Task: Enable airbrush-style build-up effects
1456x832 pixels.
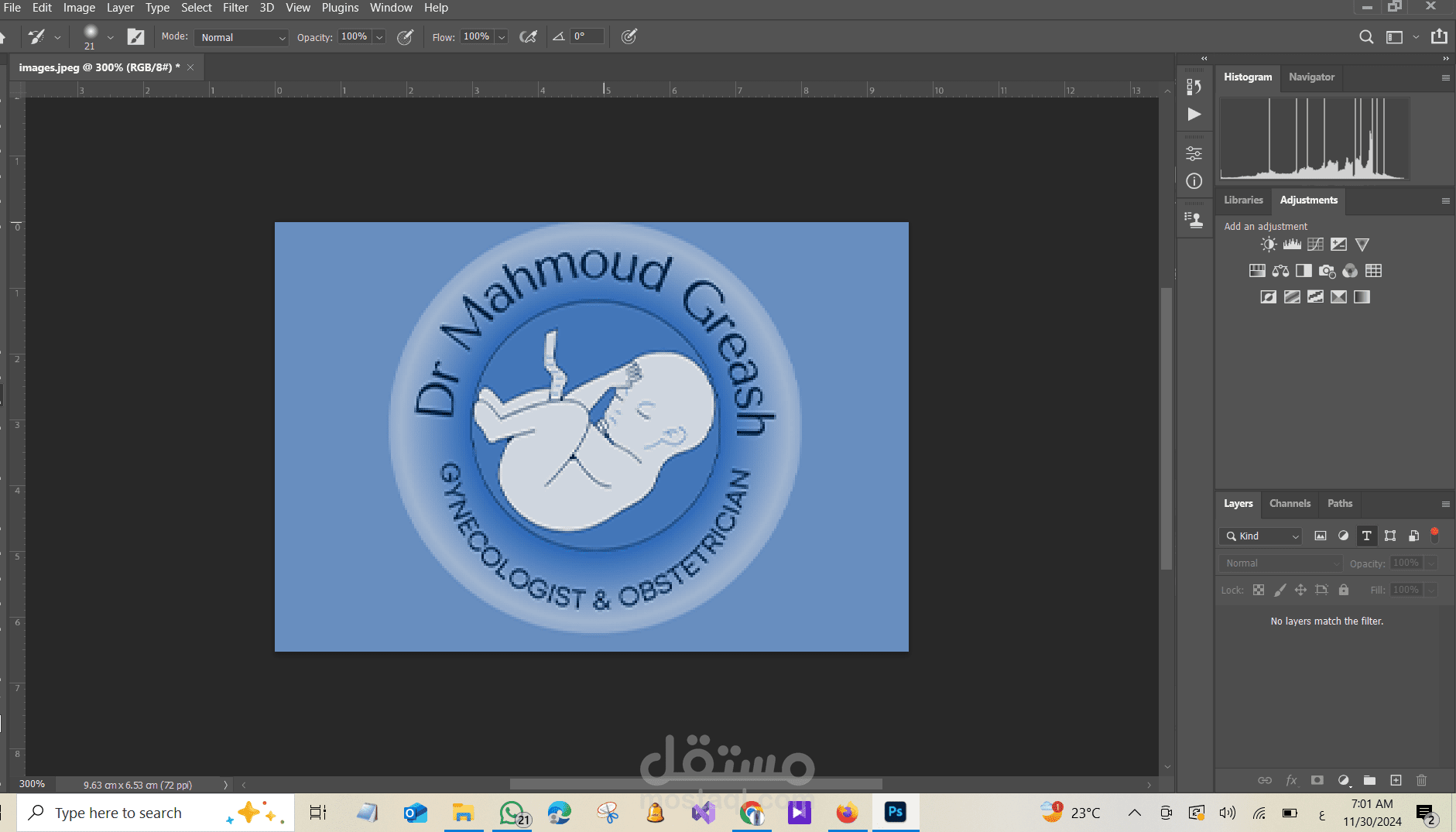Action: tap(528, 37)
